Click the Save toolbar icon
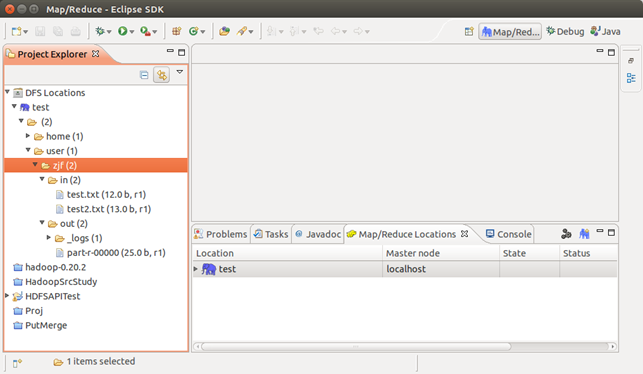 pos(40,31)
